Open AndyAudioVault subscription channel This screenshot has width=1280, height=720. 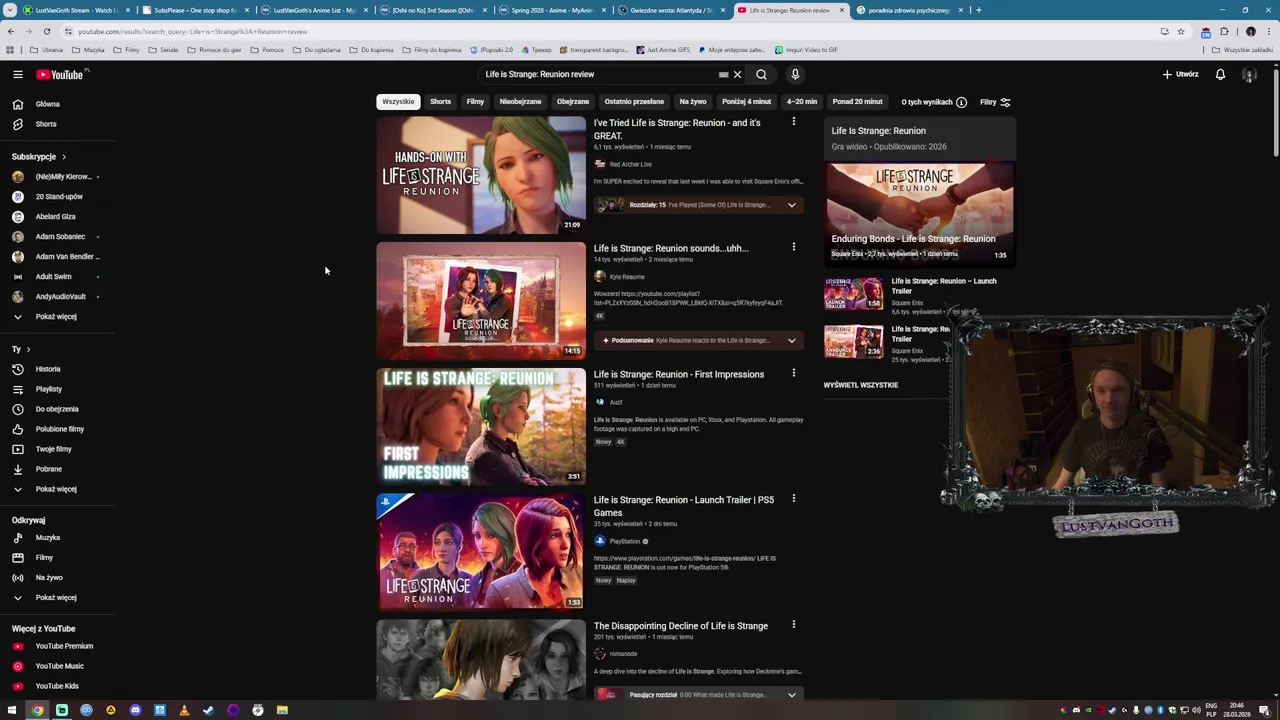(57, 296)
